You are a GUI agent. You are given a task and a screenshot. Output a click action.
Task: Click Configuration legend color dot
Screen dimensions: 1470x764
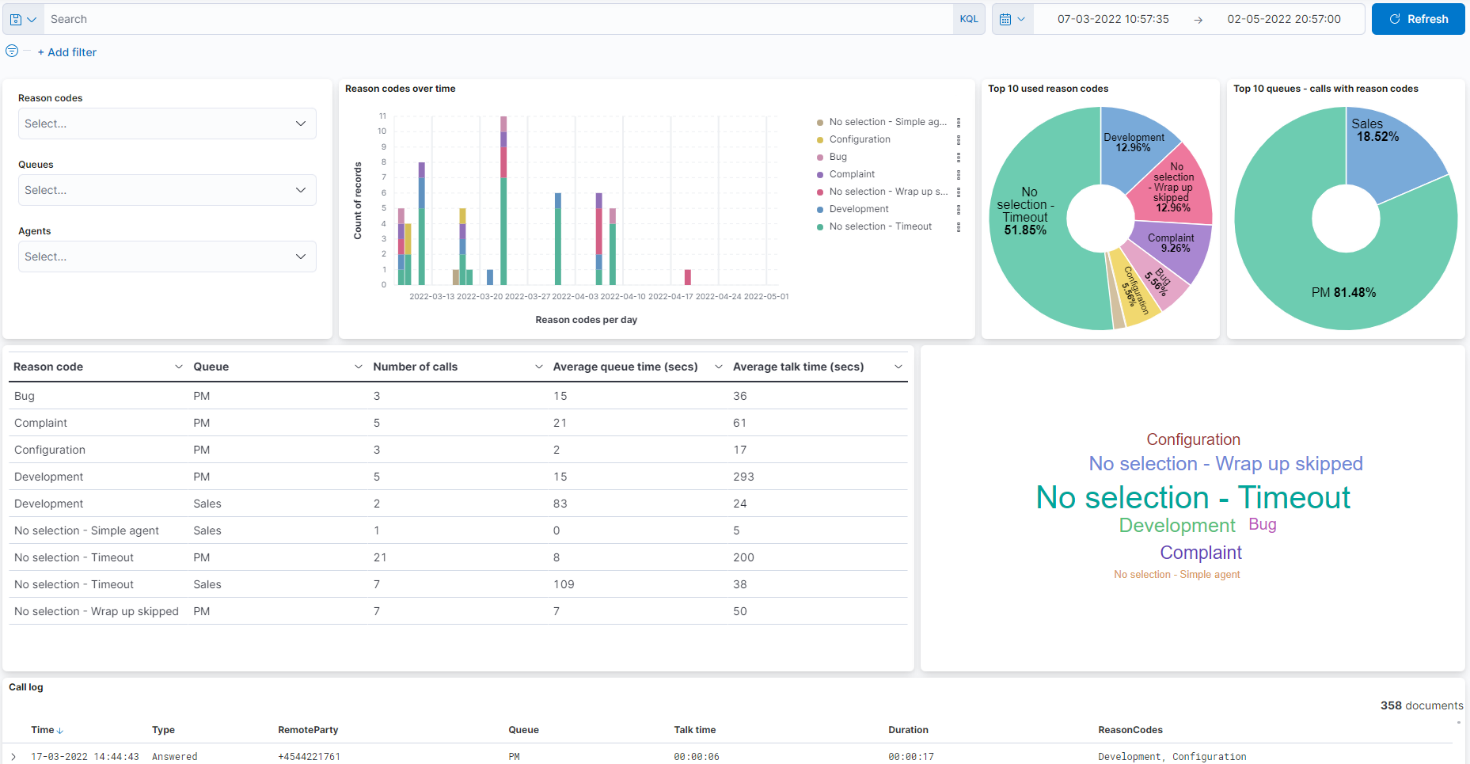point(820,140)
